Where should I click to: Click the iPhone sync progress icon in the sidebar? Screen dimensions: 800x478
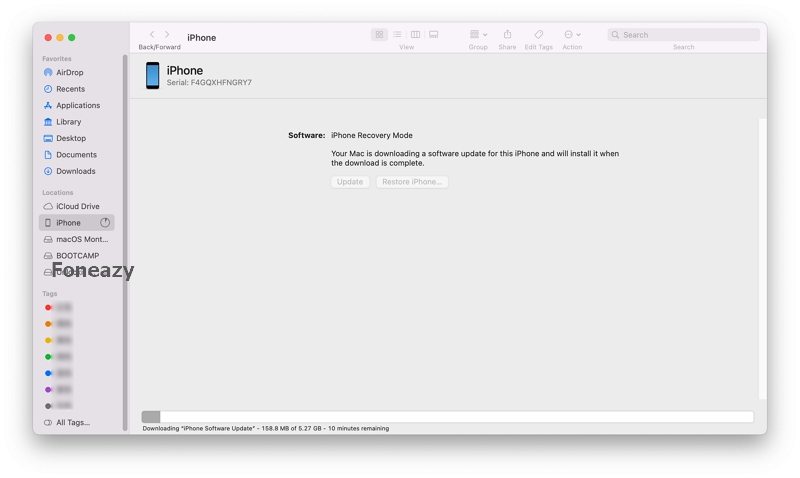click(x=105, y=222)
